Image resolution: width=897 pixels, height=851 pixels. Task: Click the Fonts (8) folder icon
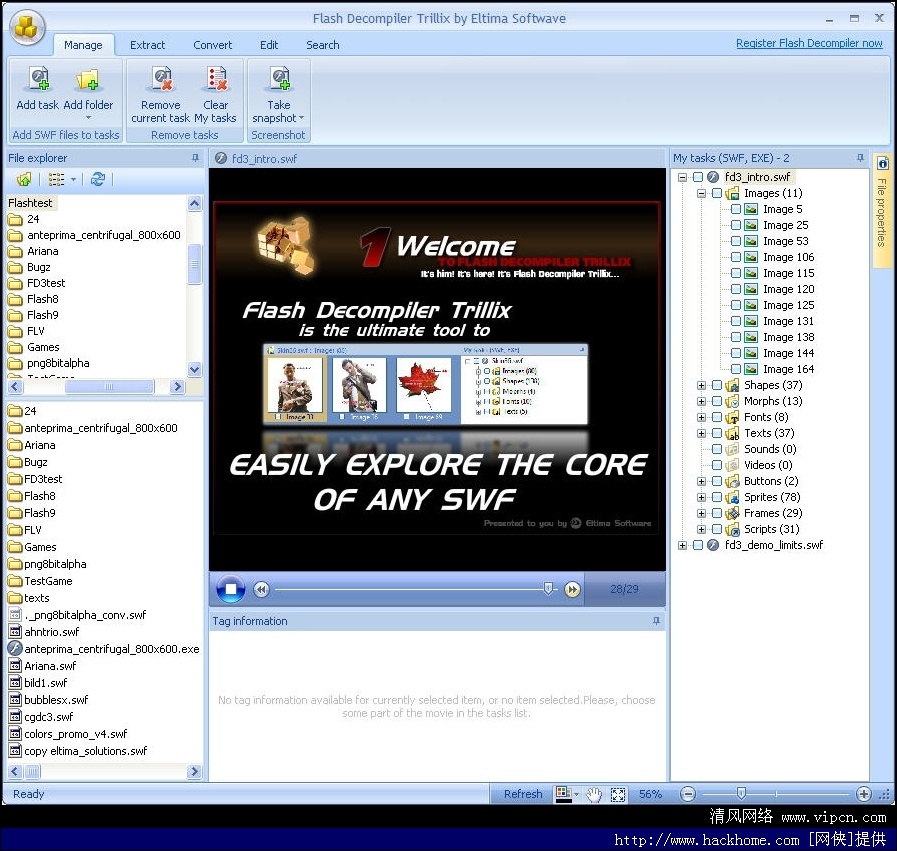(x=732, y=417)
